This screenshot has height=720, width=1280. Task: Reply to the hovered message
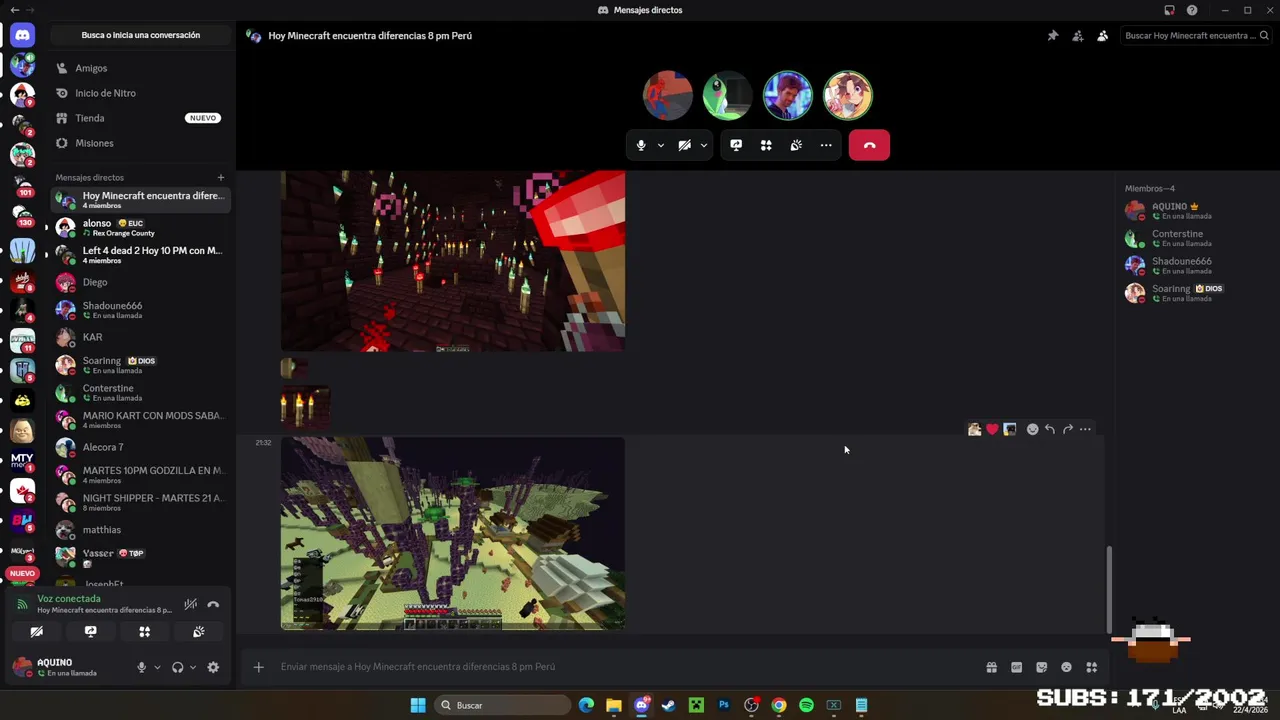1050,429
